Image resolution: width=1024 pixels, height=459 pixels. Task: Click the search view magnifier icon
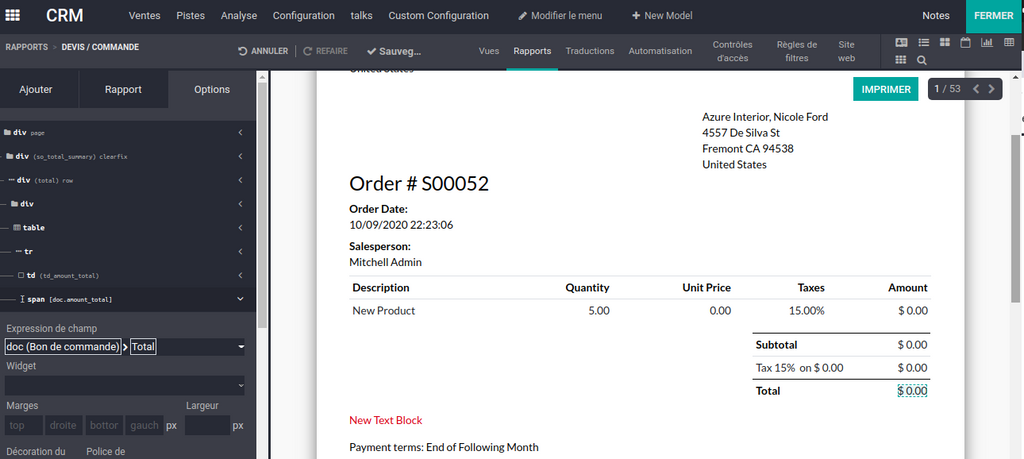(922, 60)
